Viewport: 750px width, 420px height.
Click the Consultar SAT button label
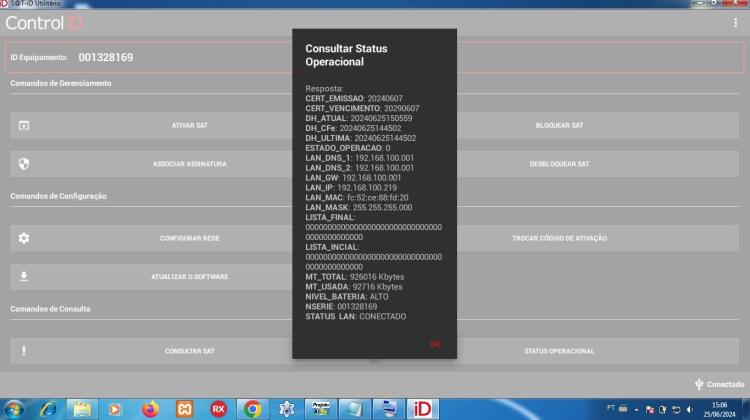tap(189, 351)
